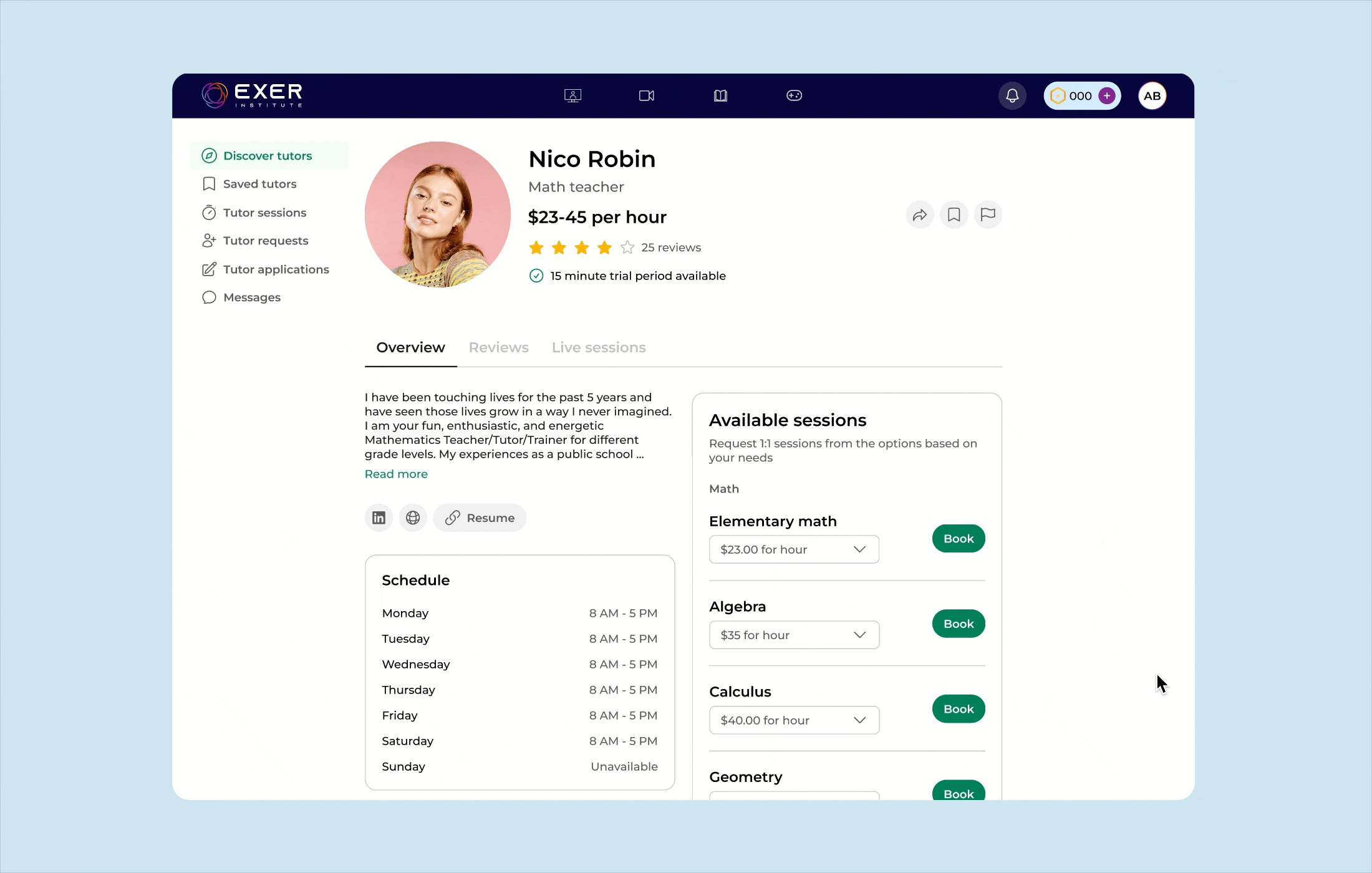Open the Live sessions tab

click(598, 347)
